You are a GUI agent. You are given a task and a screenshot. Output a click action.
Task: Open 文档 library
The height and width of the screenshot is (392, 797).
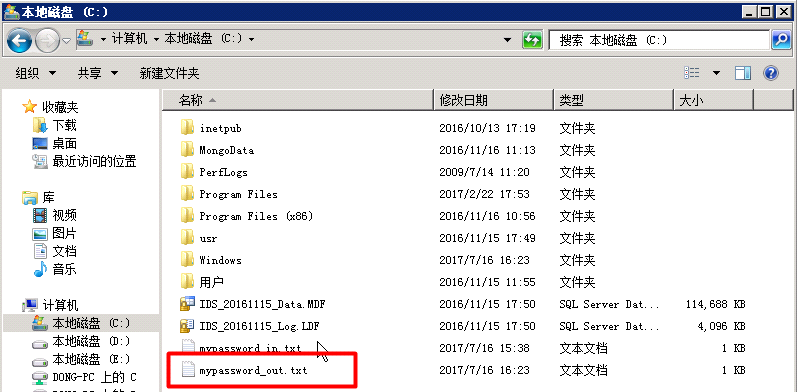point(64,251)
